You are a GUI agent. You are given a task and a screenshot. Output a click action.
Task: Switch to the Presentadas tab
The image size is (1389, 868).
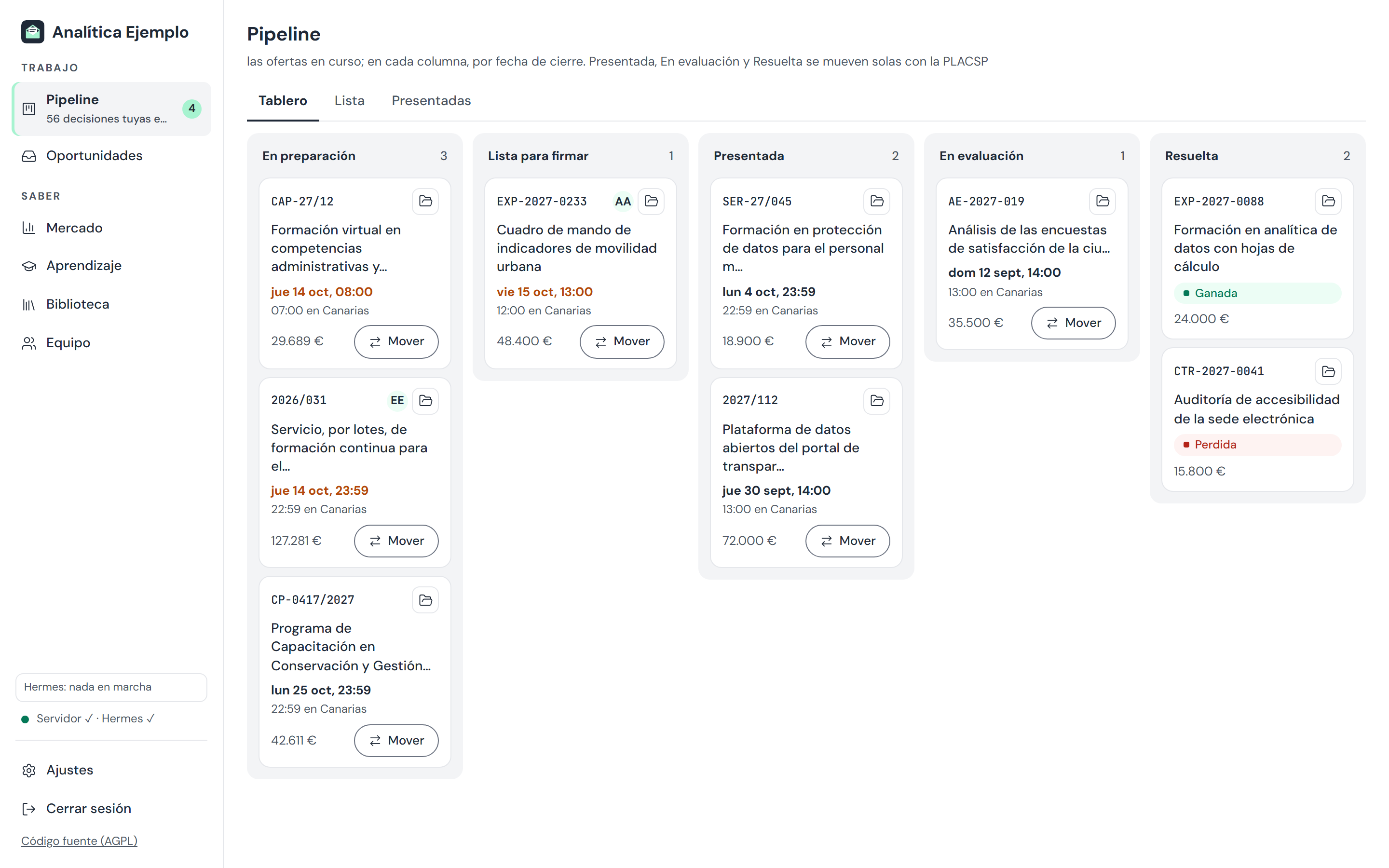pos(431,100)
